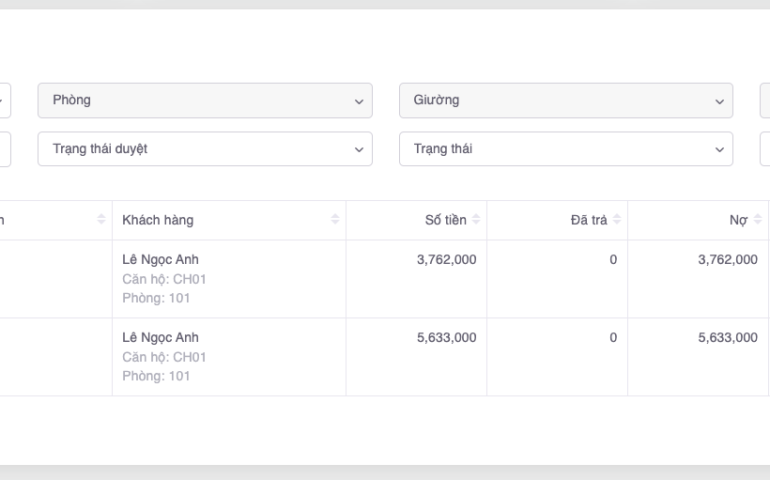Open the Phòng dropdown filter
The image size is (770, 480).
[x=204, y=100]
